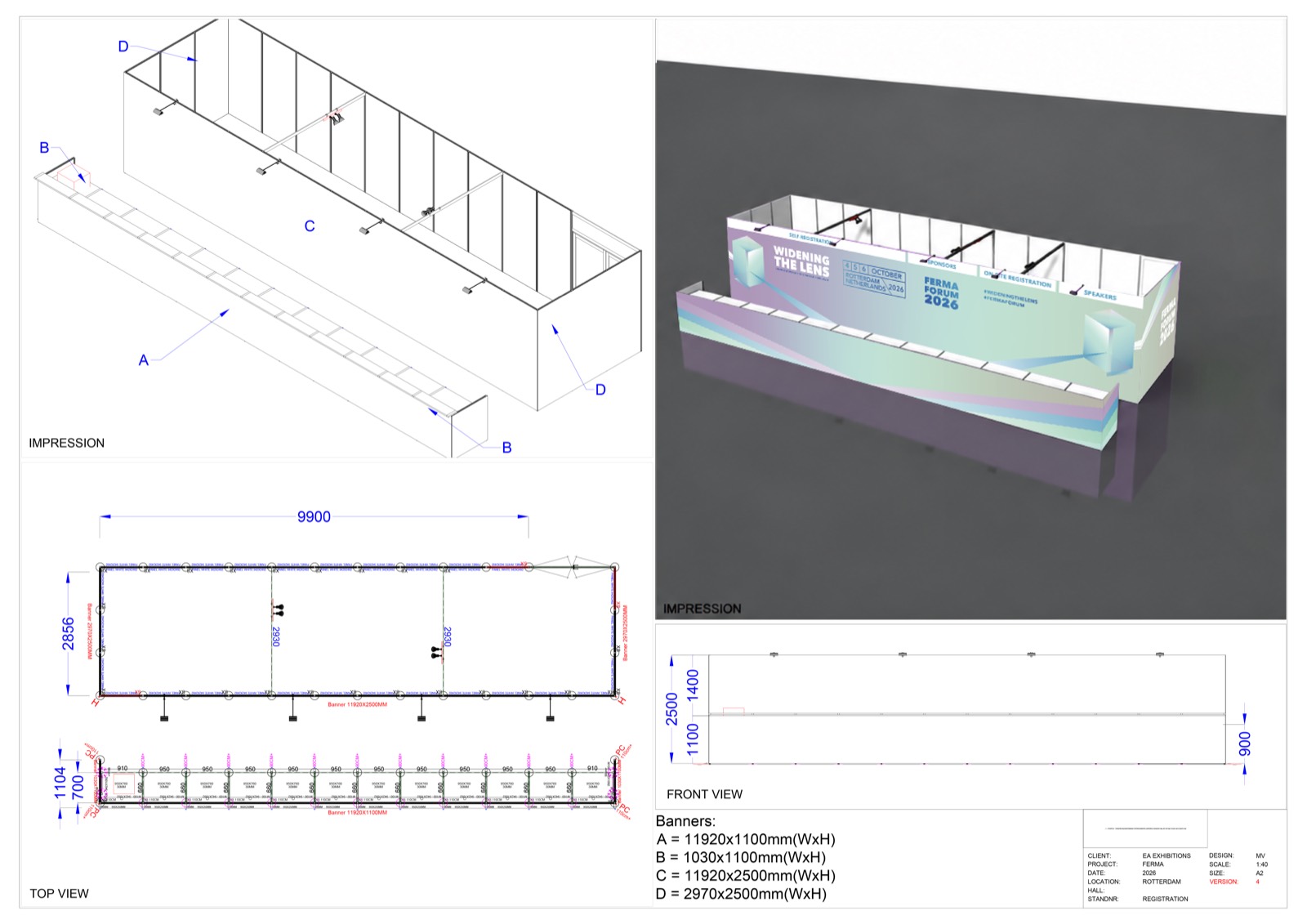Click the FRONT VIEW caption
The width and height of the screenshot is (1307, 924).
point(704,794)
